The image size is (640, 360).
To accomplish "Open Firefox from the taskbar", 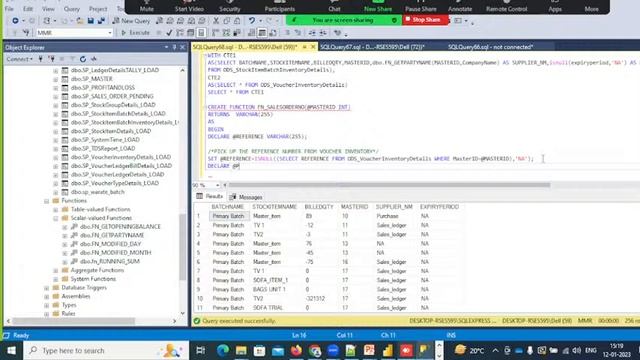I will (296, 351).
